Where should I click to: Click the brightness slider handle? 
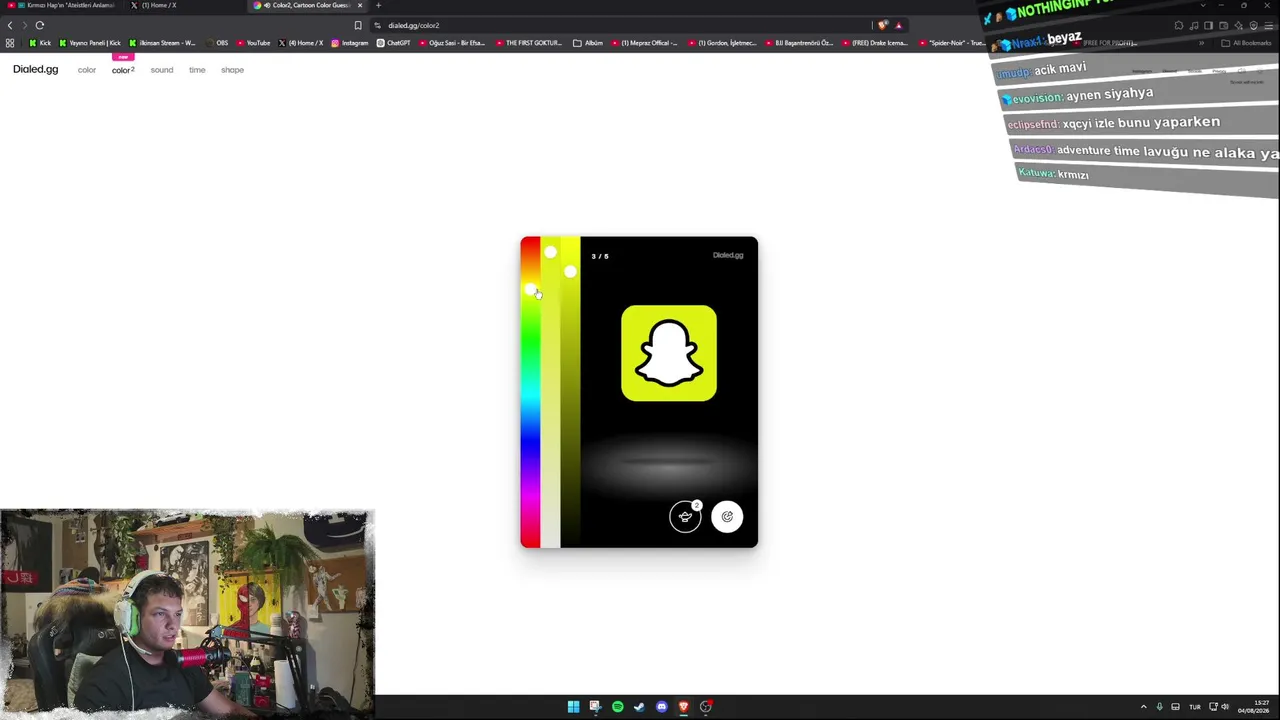pos(570,272)
